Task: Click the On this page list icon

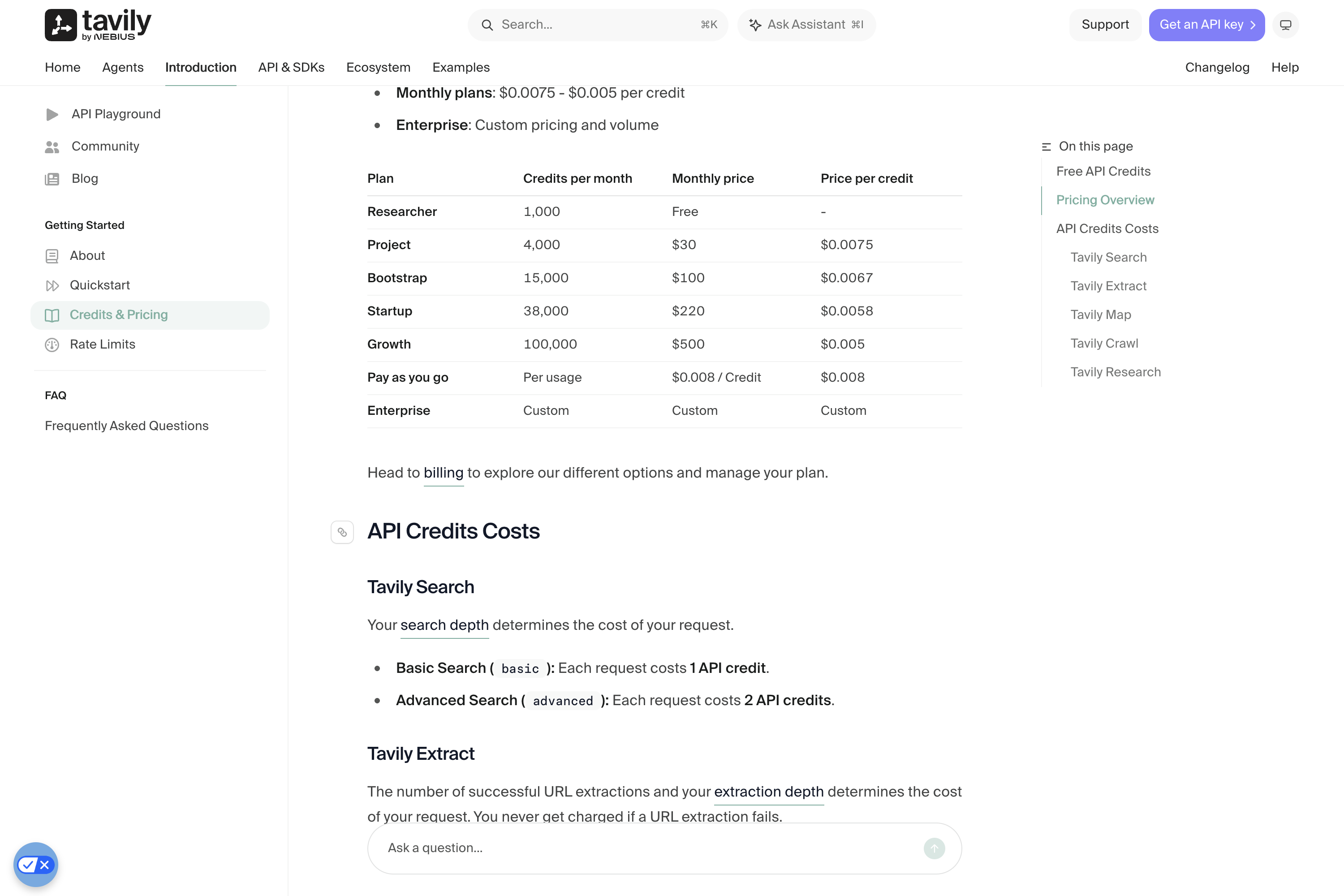Action: click(1046, 147)
